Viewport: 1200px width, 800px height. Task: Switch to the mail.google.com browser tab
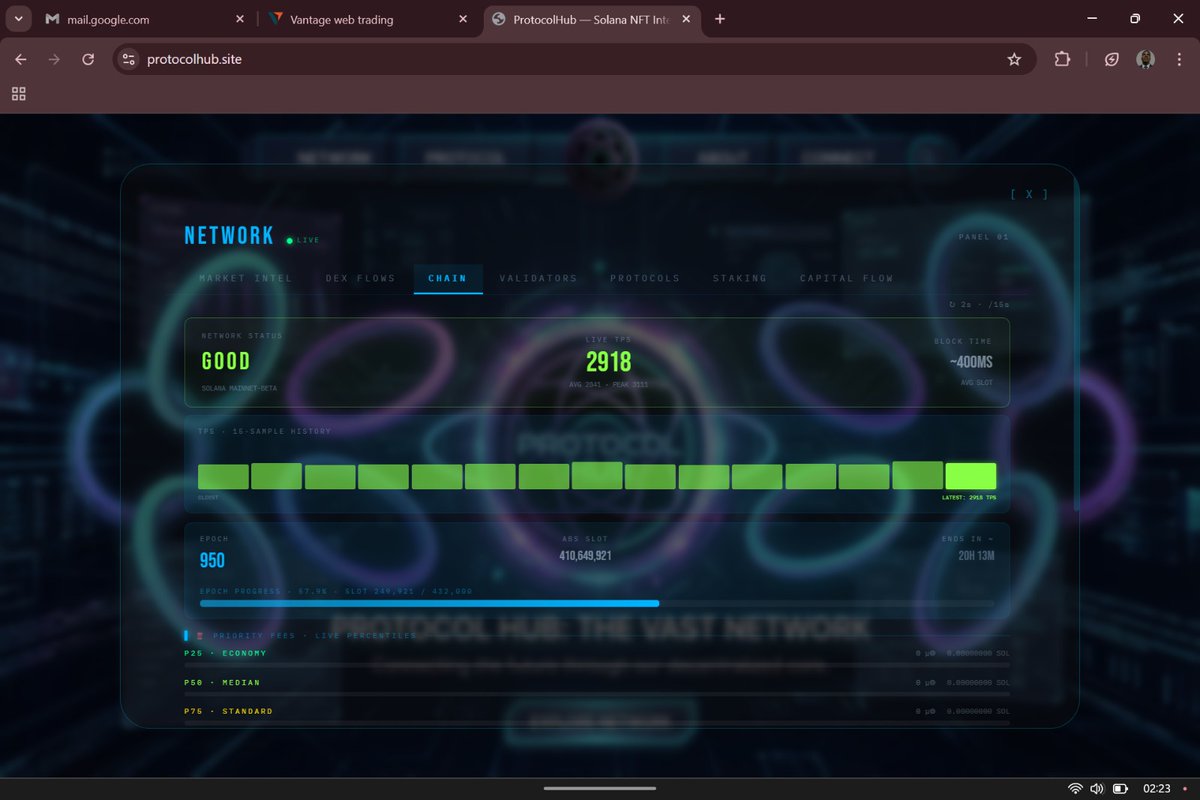tap(143, 19)
